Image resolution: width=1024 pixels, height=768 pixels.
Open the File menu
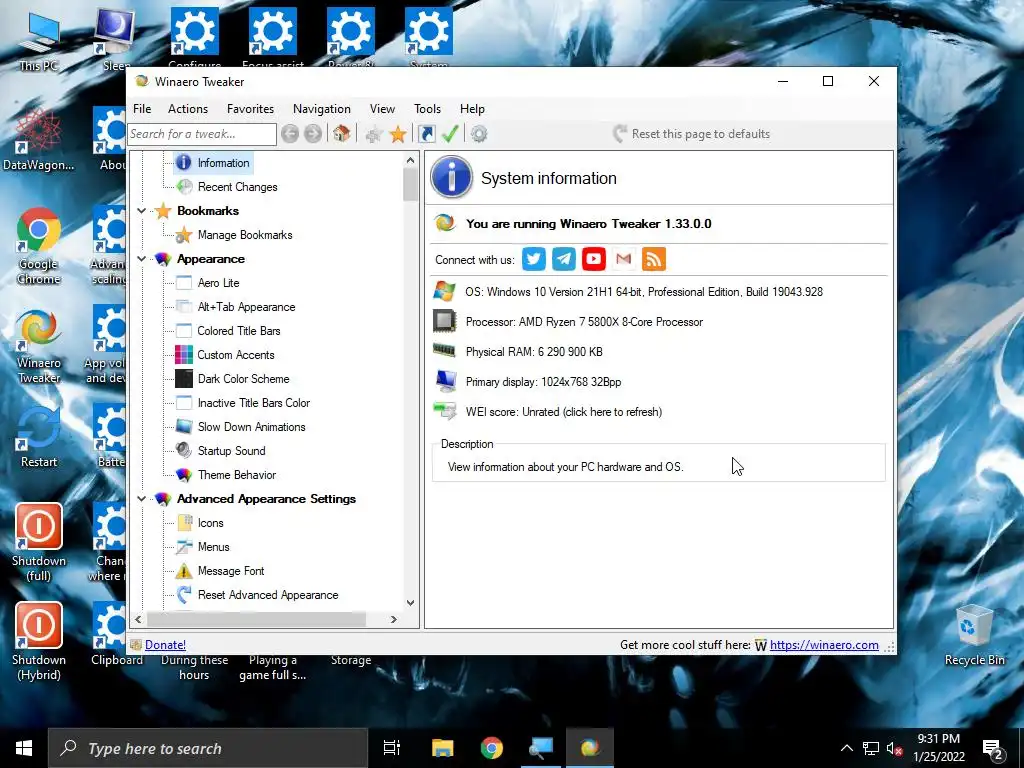coord(142,109)
